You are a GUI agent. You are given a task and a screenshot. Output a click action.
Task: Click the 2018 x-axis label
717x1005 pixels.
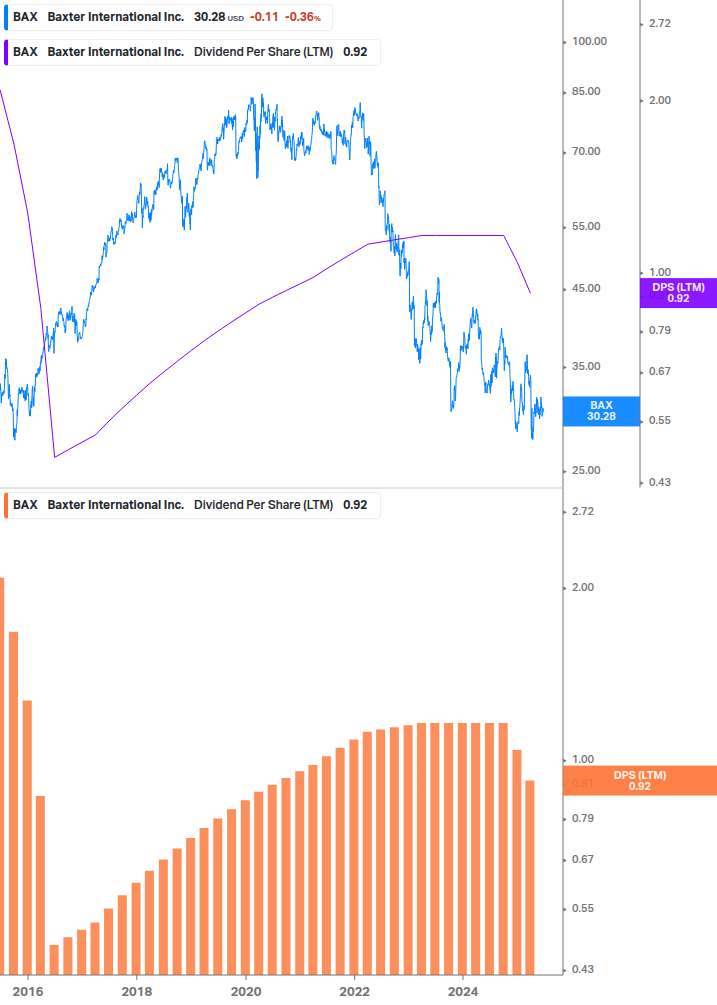[137, 992]
